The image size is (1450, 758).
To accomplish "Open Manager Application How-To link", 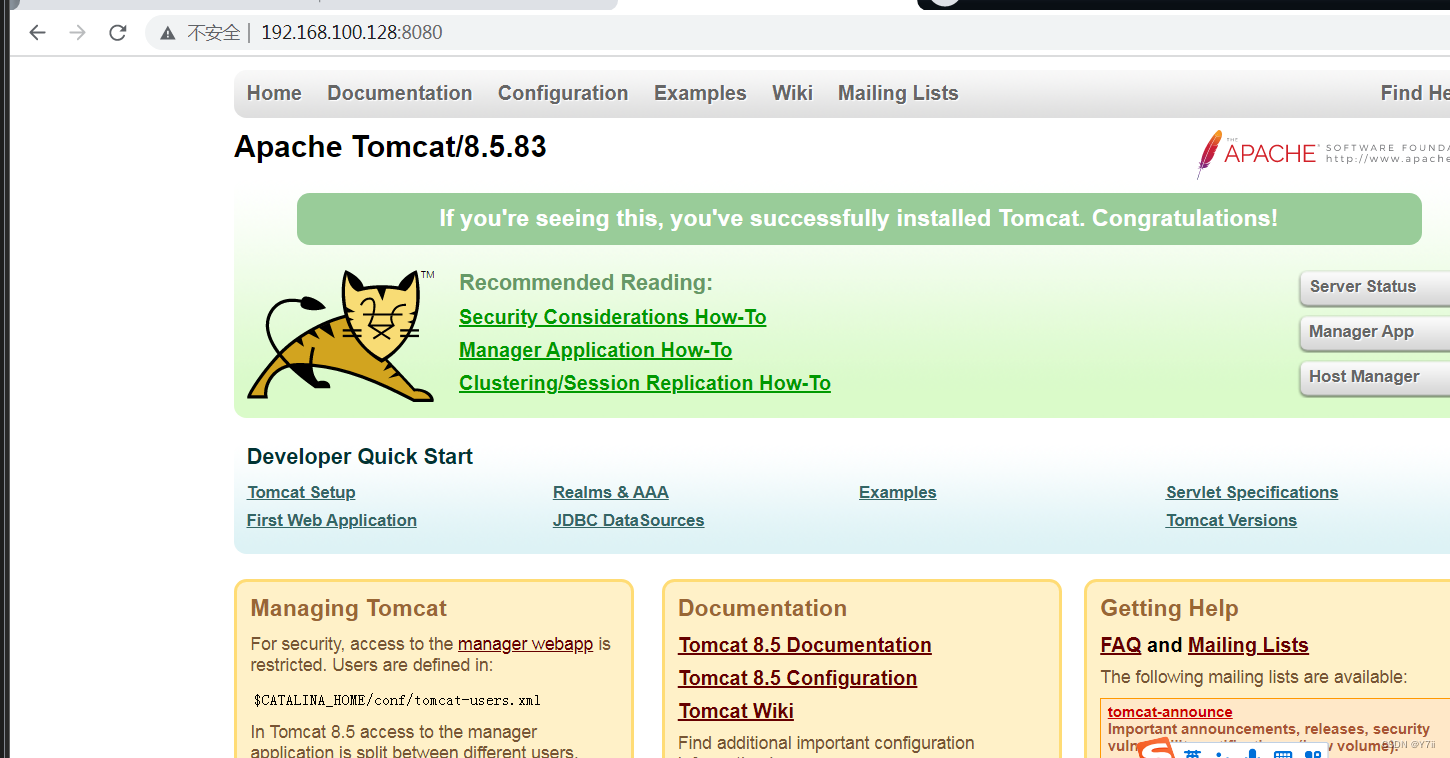I will pos(595,350).
